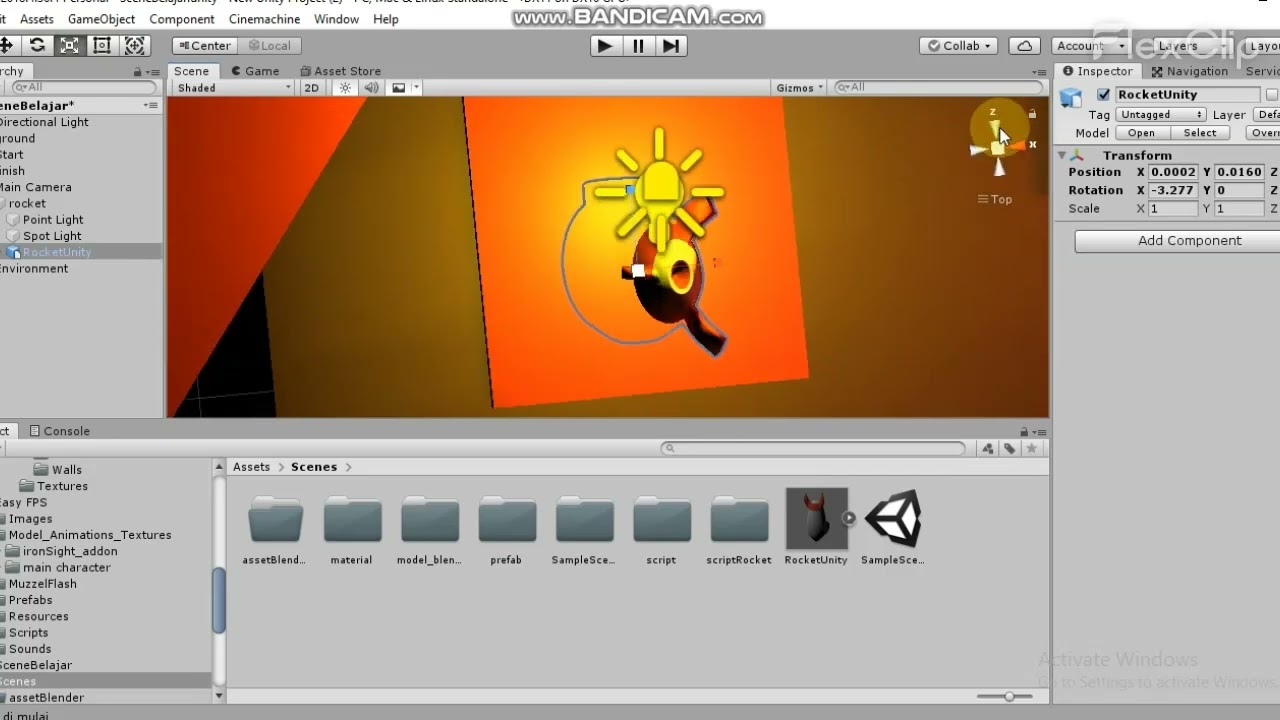Click search by type icon

(988, 449)
